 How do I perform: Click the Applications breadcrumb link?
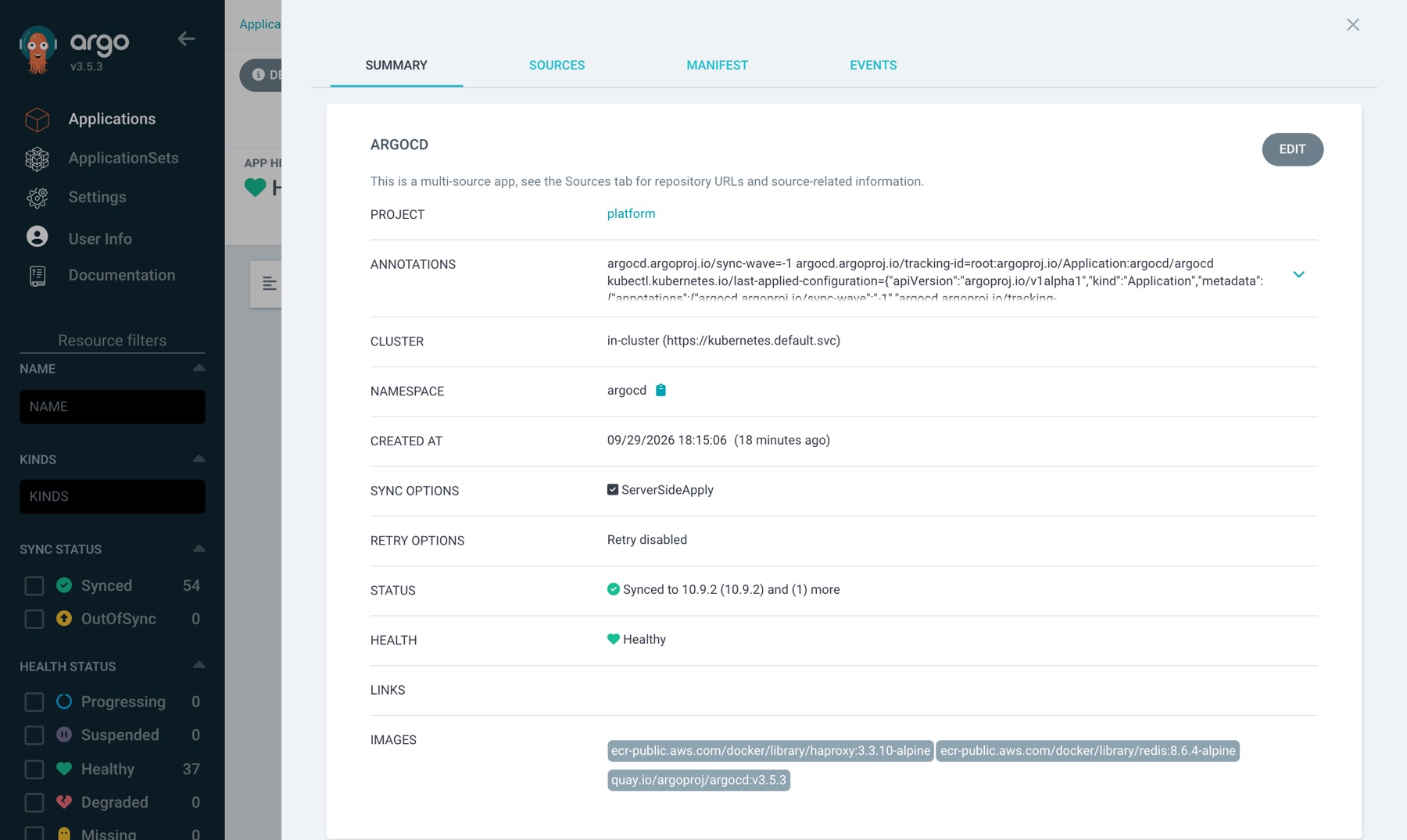click(x=260, y=24)
